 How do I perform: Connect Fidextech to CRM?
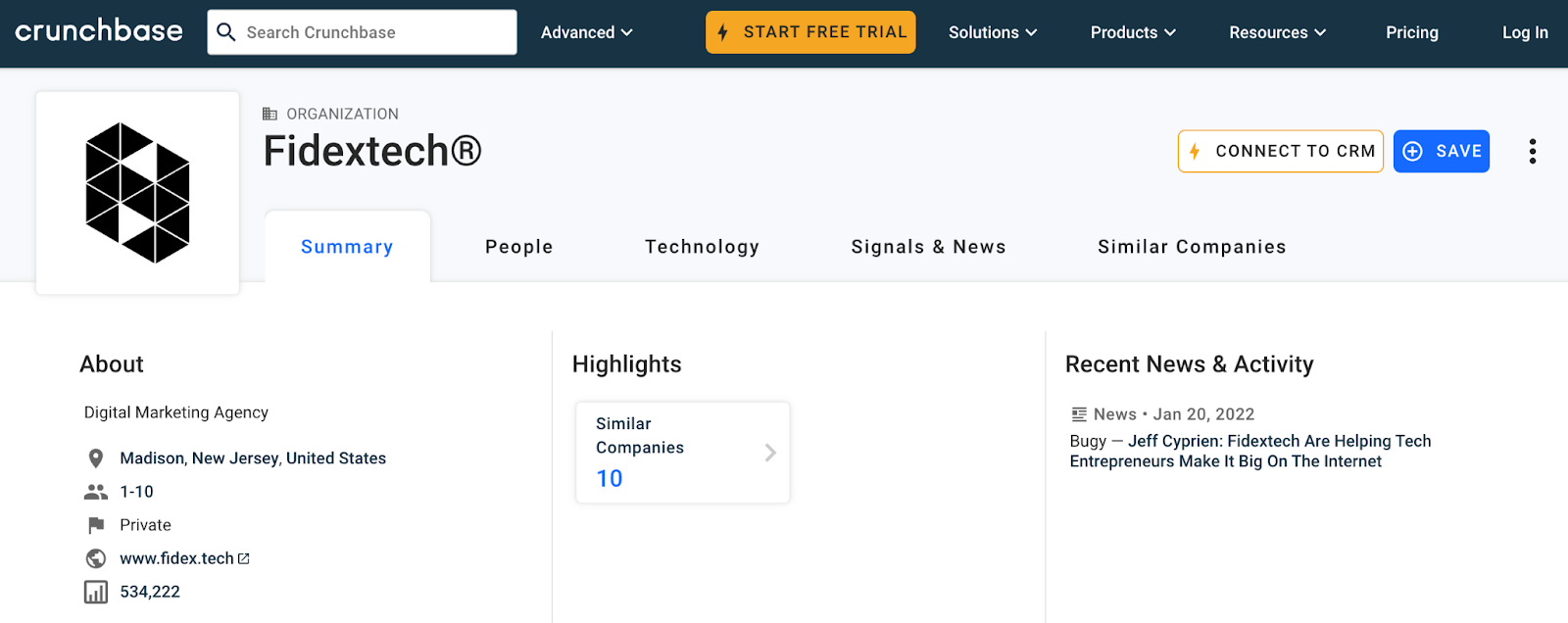(1281, 151)
